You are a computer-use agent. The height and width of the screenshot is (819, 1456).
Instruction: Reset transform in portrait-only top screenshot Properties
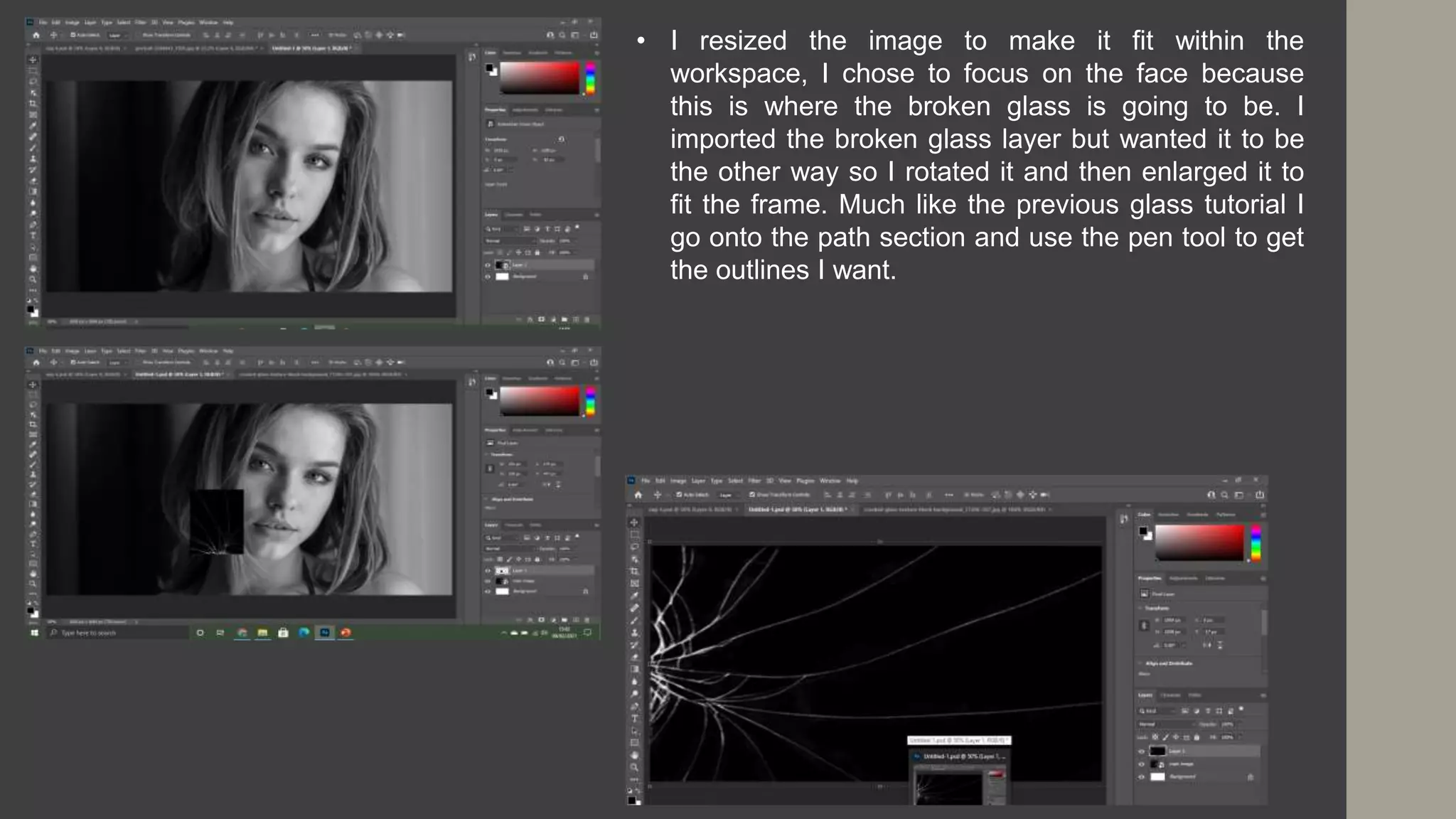tap(562, 139)
